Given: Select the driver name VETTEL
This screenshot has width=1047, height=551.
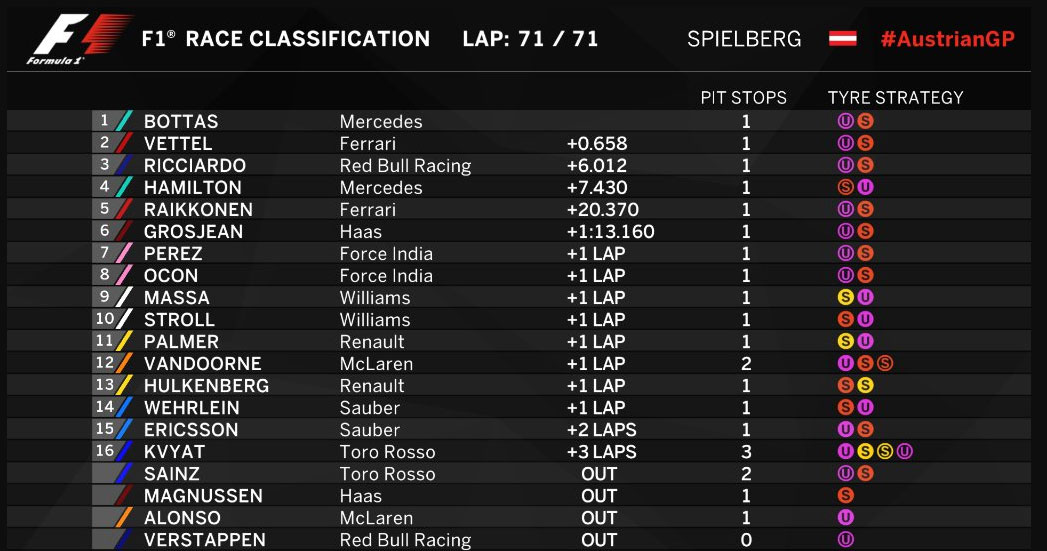Looking at the screenshot, I should [178, 144].
